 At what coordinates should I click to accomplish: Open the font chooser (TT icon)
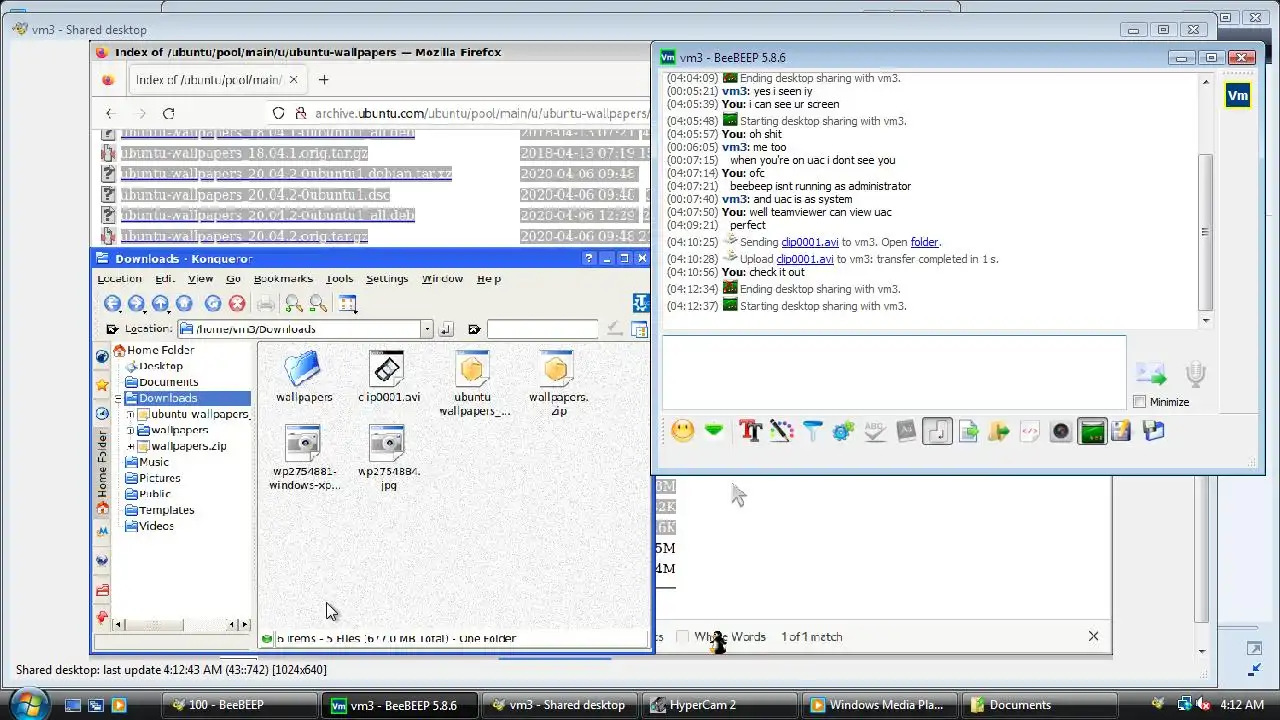(x=750, y=431)
